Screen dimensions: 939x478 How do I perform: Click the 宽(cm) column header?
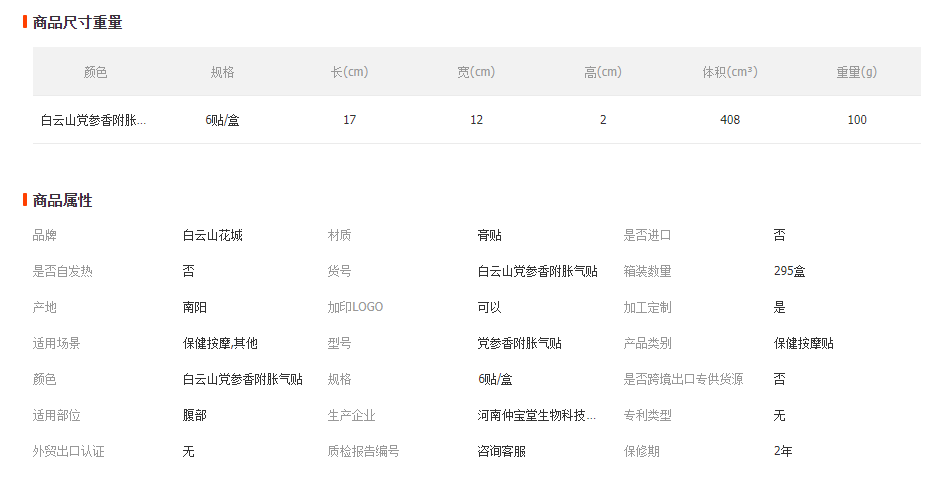click(476, 72)
